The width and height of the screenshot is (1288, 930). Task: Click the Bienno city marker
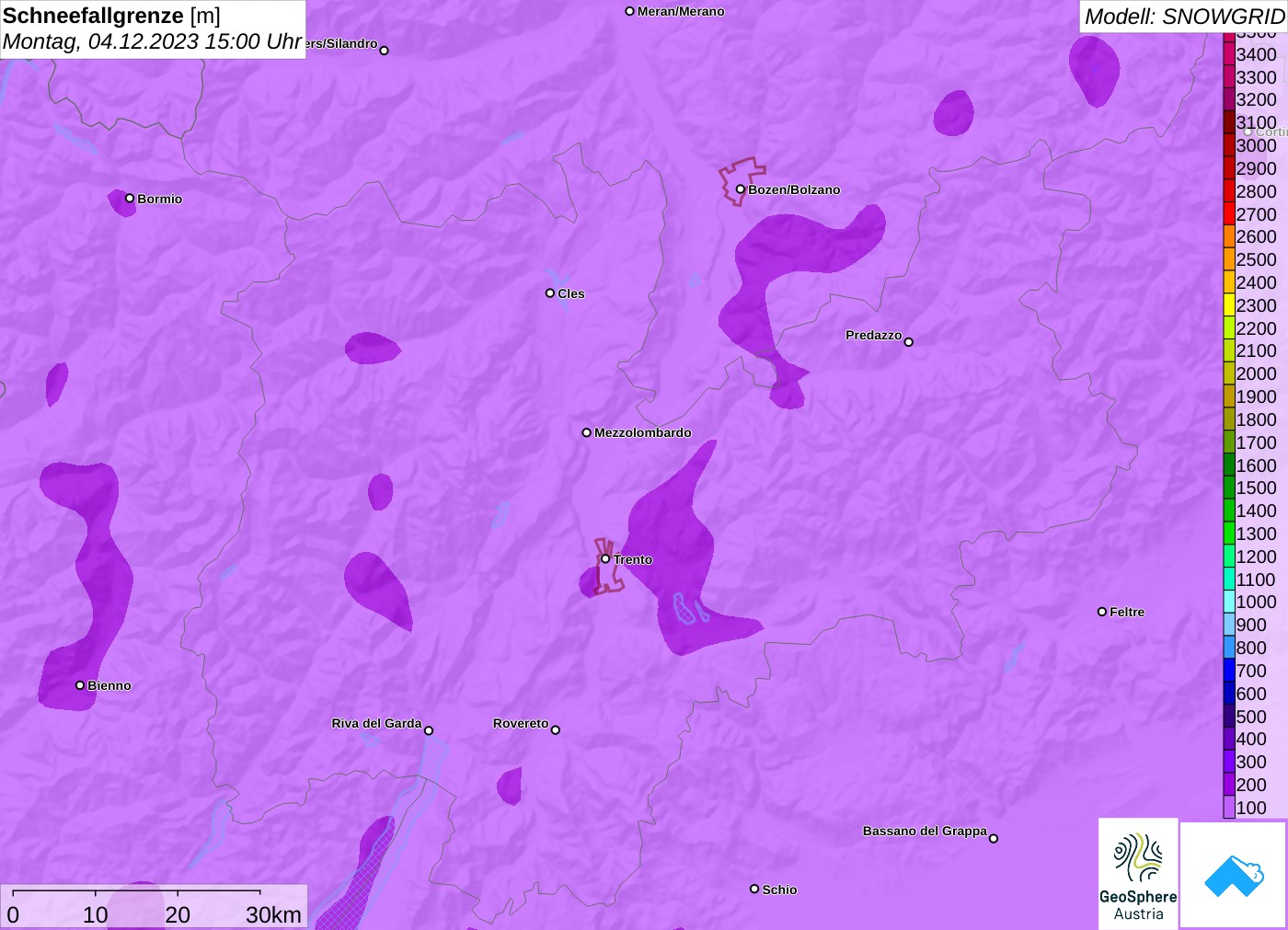coord(80,685)
